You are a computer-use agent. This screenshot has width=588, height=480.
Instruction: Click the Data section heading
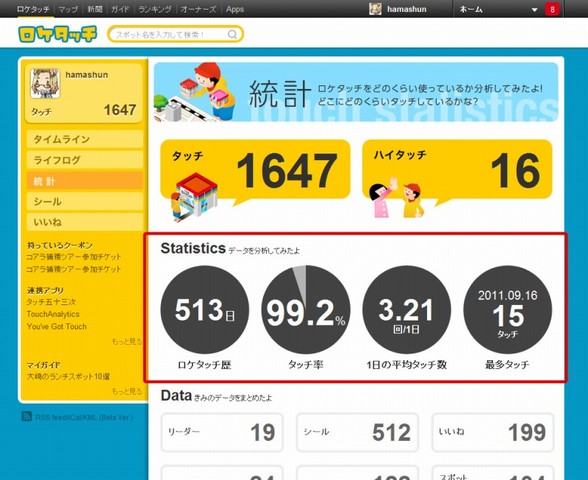pyautogui.click(x=176, y=395)
